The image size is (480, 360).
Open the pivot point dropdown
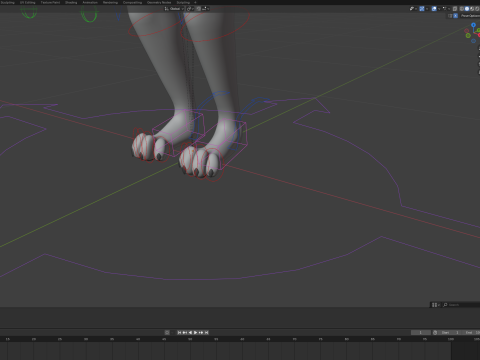coord(190,9)
